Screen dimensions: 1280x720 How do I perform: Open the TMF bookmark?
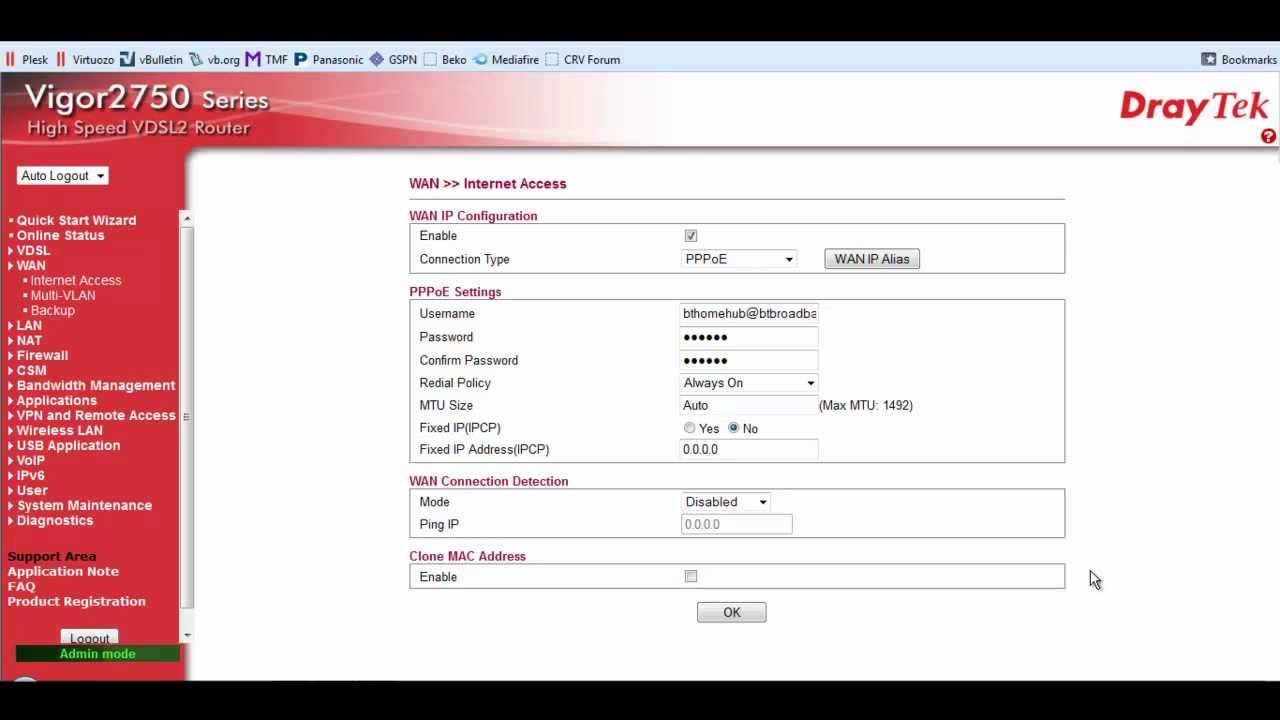tap(266, 60)
